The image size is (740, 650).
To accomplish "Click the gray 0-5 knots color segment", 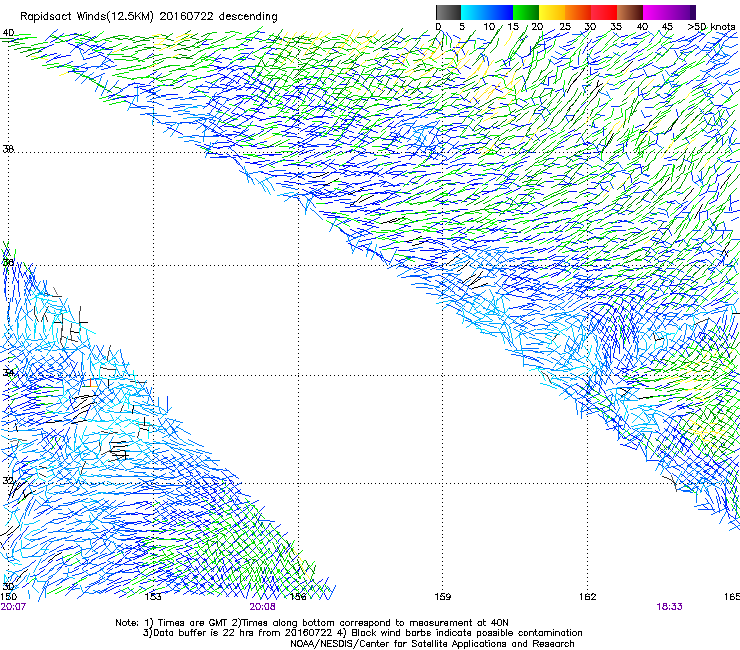I will coord(448,12).
